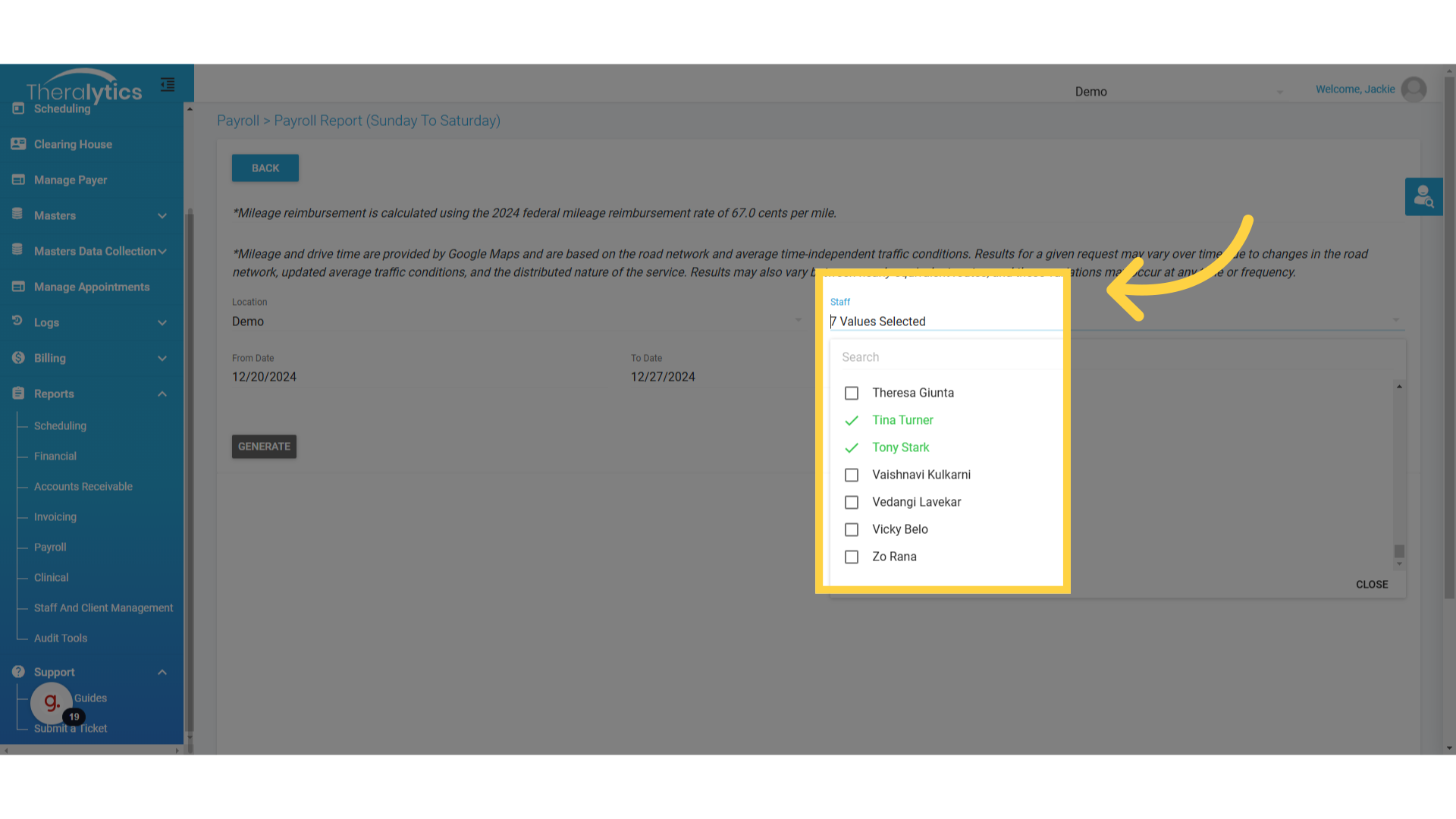Viewport: 1456px width, 819px height.
Task: Click the sidebar collapse menu icon
Action: (x=168, y=85)
